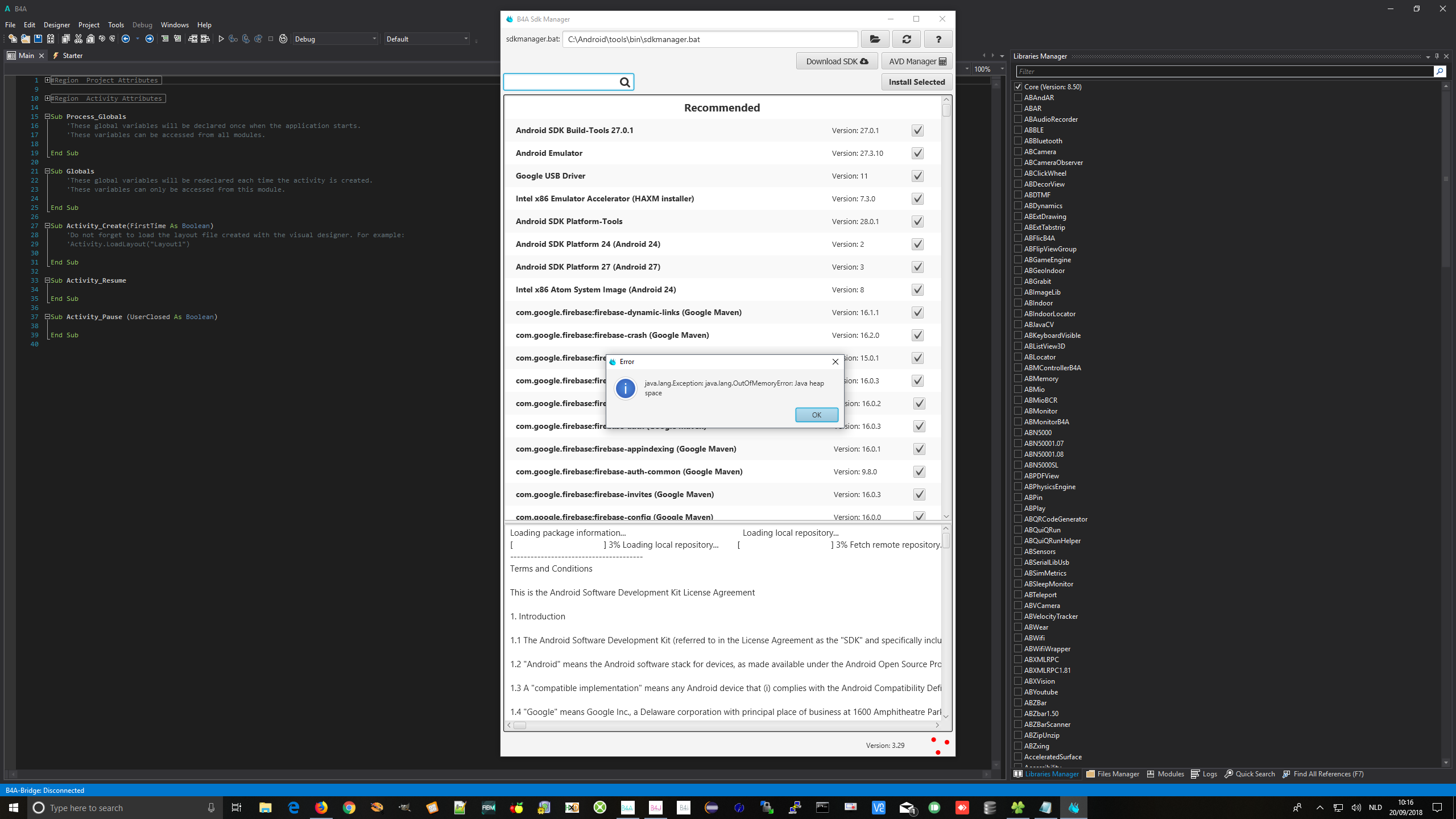
Task: Close the Main tab with its X
Action: point(42,56)
